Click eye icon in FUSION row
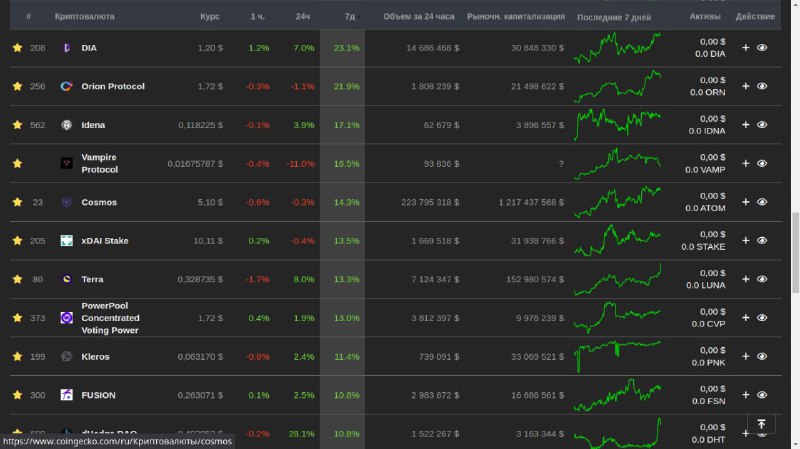800x449 pixels. (x=762, y=395)
